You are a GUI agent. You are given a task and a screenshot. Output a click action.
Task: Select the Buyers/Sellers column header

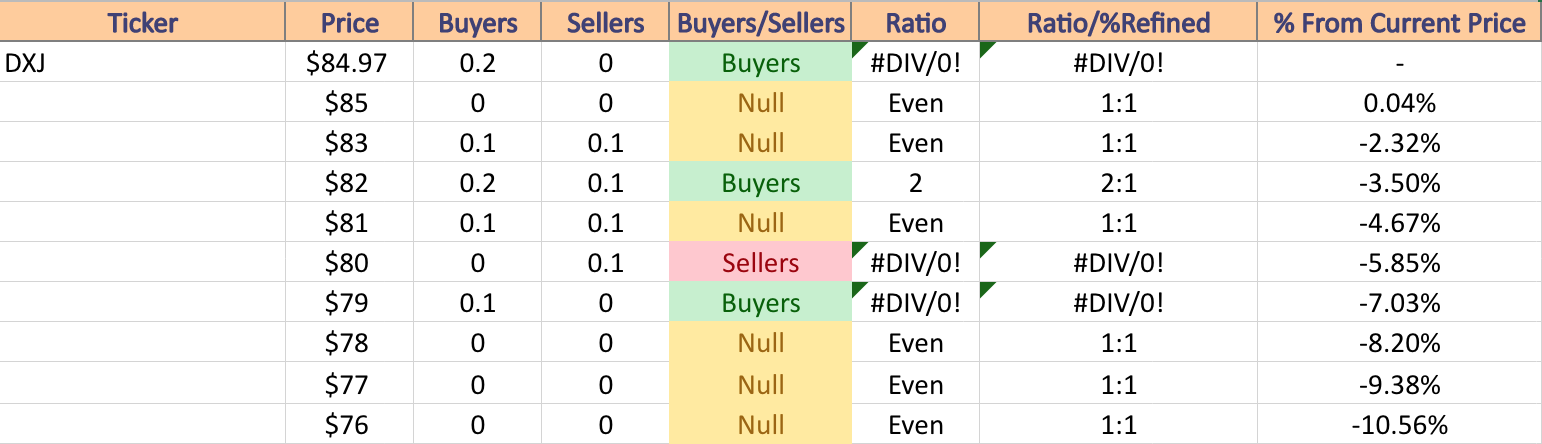[761, 22]
